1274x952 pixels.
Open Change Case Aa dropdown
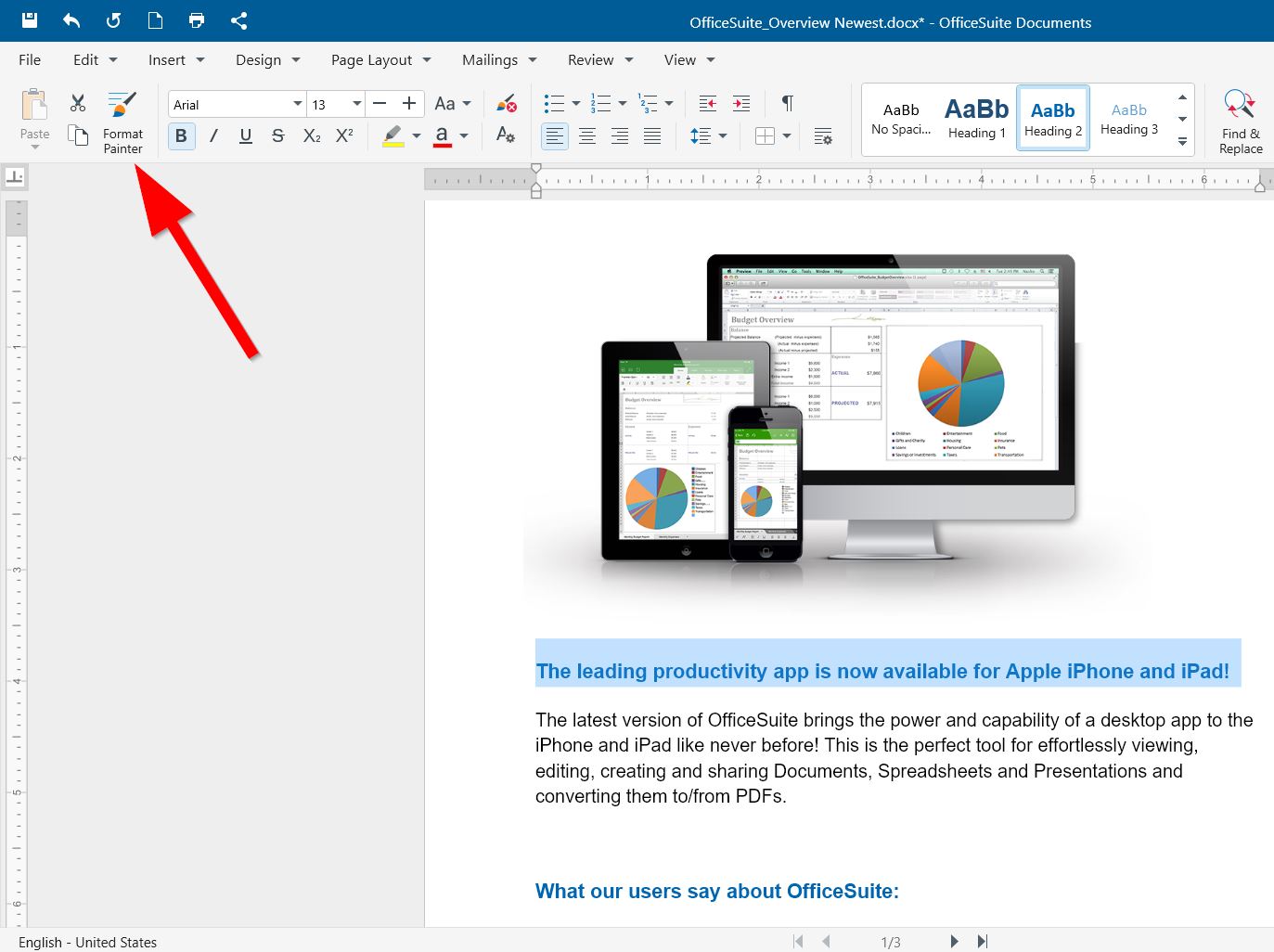coord(453,103)
